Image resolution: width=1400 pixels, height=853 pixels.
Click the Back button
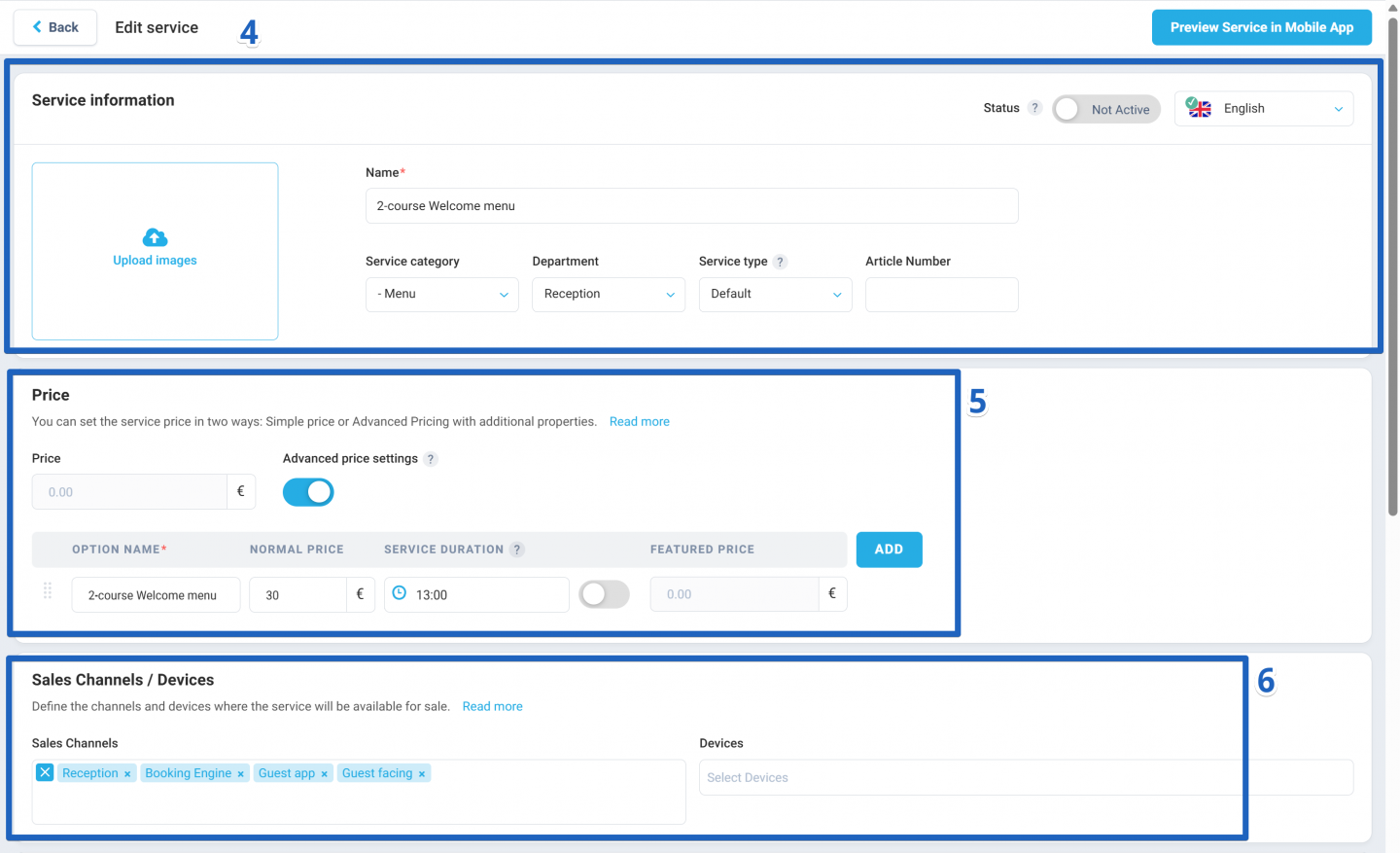pos(55,27)
